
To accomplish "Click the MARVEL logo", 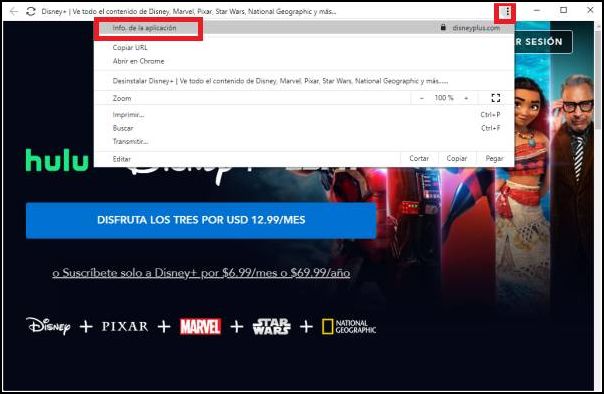I will (x=200, y=327).
